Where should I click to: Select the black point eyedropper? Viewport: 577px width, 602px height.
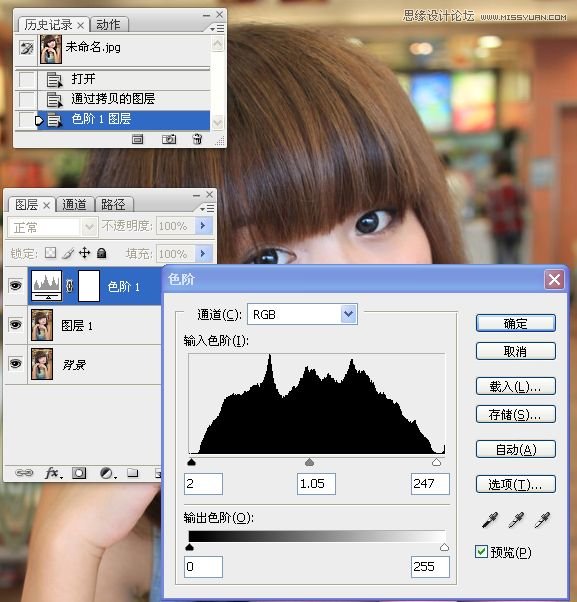490,520
